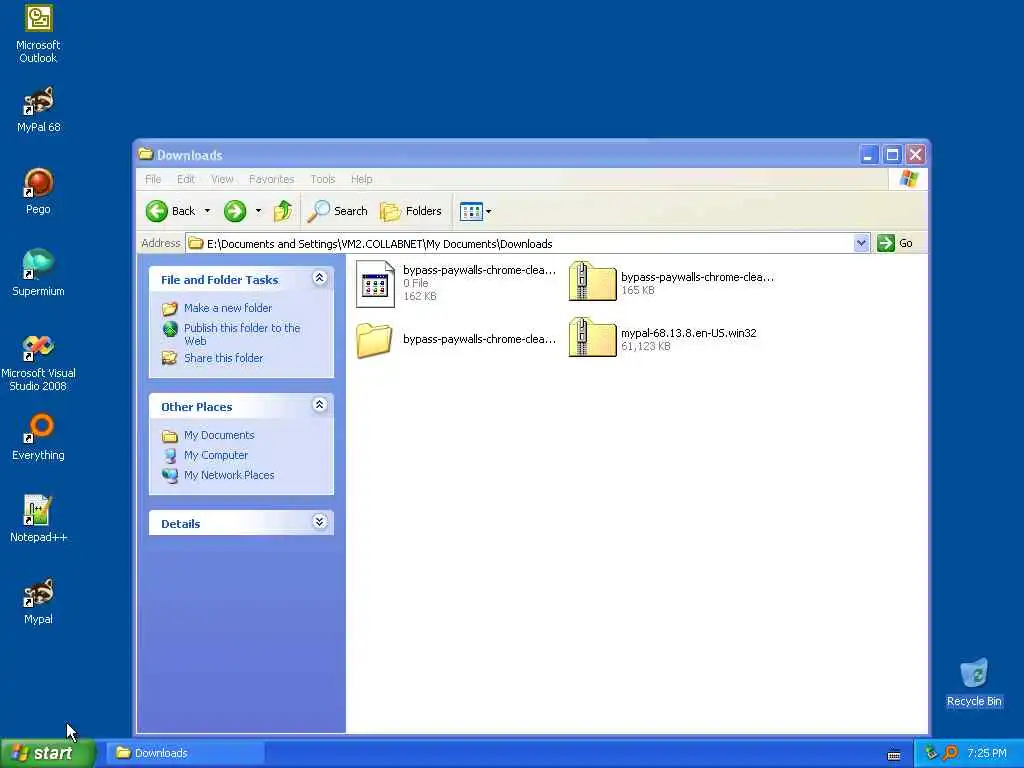The image size is (1024, 768).
Task: Select the Everything search desktop icon
Action: tap(38, 436)
